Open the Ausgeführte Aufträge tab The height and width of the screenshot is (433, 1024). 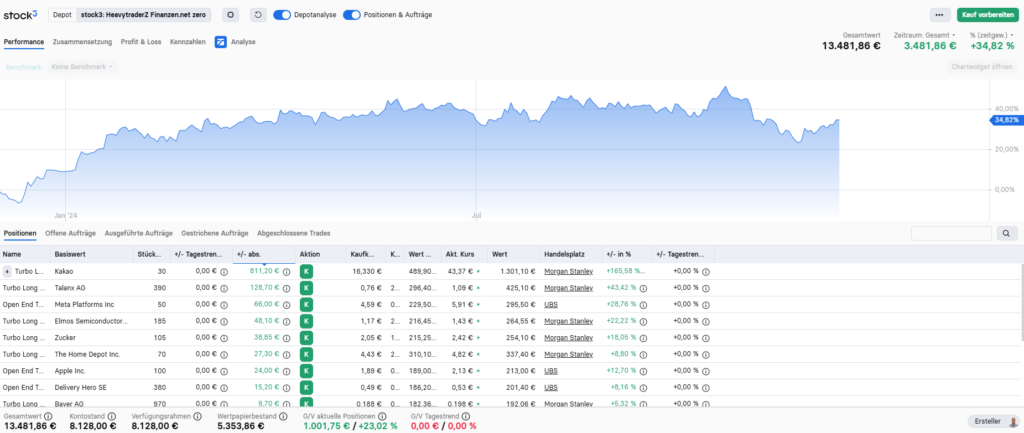pyautogui.click(x=138, y=233)
